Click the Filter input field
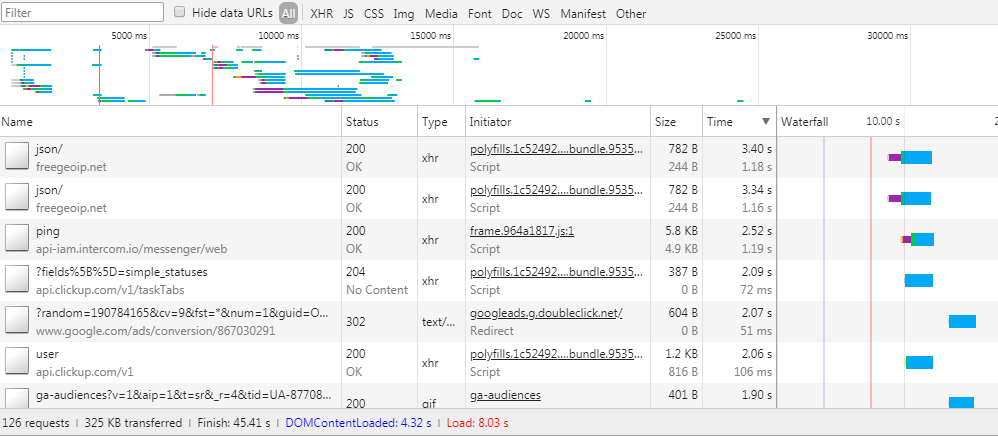Image resolution: width=998 pixels, height=436 pixels. [83, 12]
